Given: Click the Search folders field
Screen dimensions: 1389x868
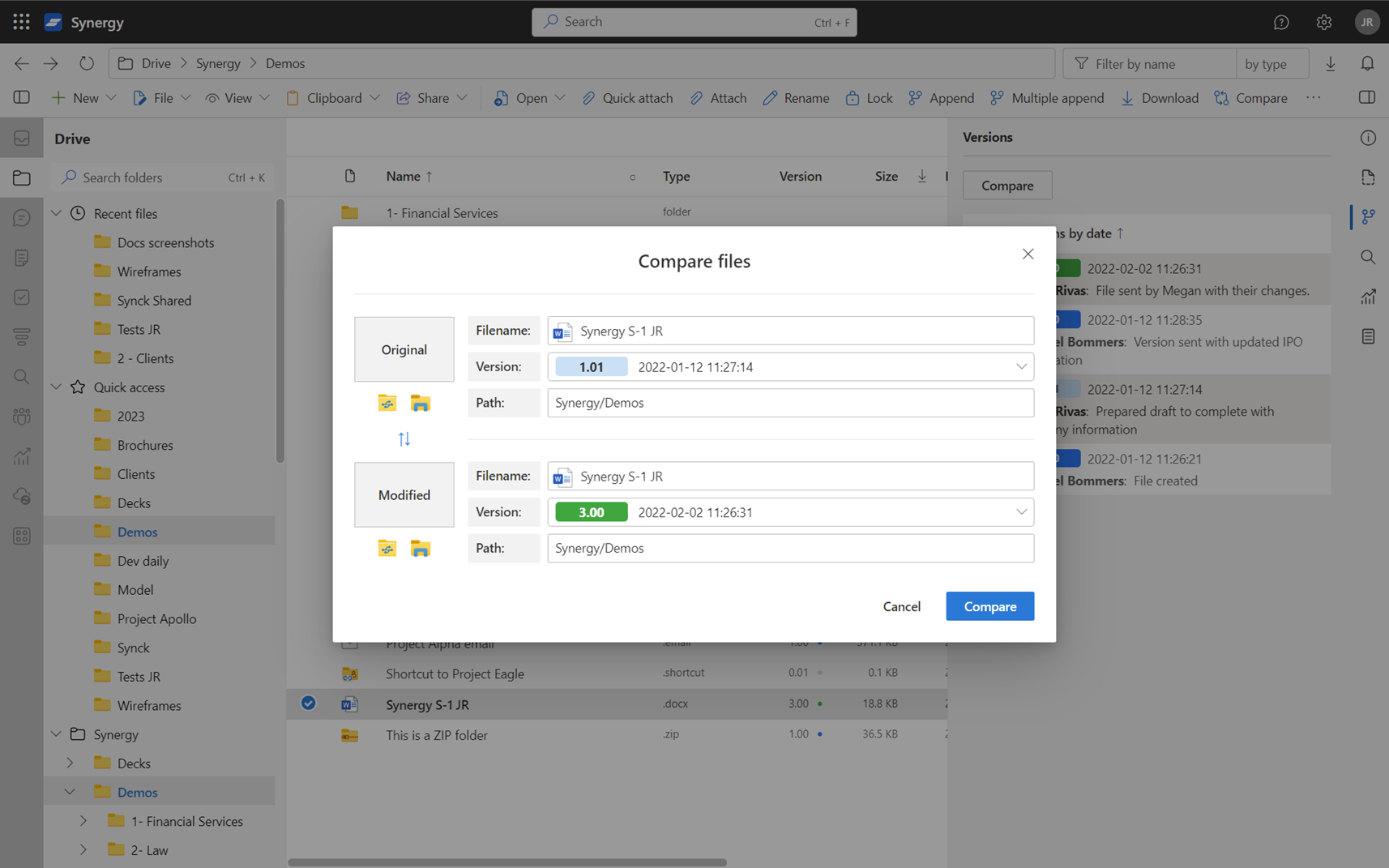Looking at the screenshot, I should click(x=162, y=177).
